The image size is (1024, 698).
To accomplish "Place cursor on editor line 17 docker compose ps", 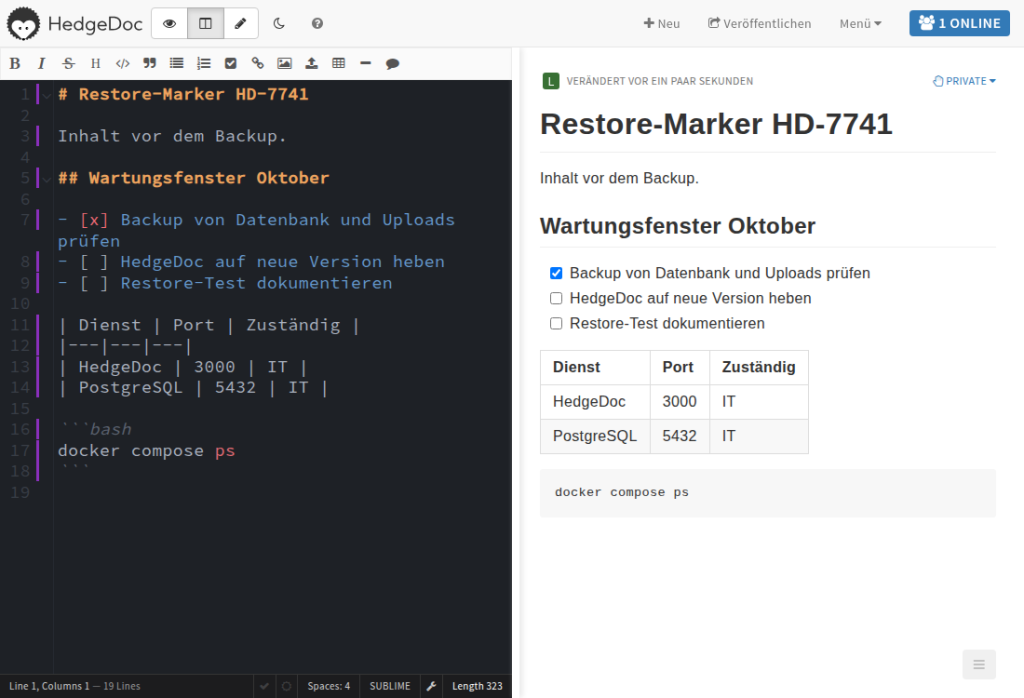I will pyautogui.click(x=146, y=451).
